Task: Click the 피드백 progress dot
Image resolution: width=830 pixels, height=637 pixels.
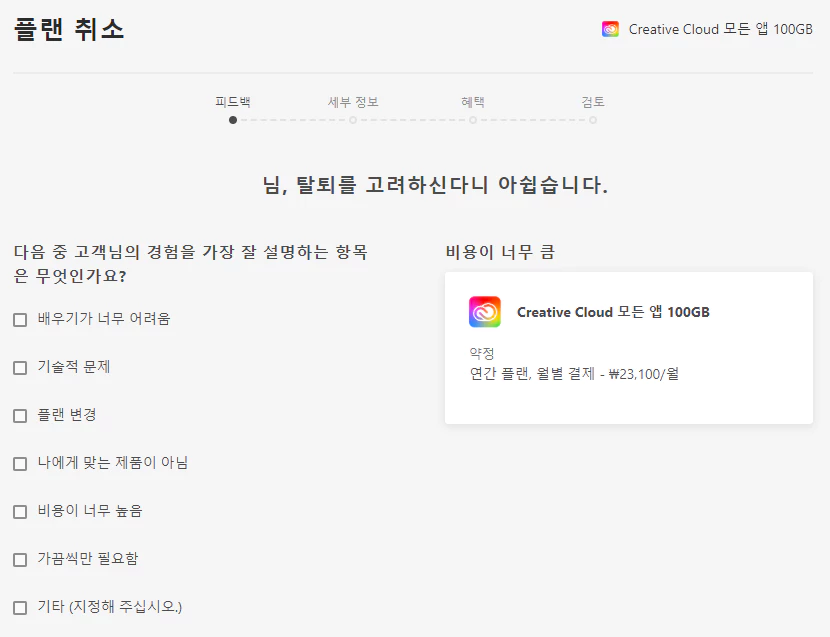Action: tap(233, 120)
